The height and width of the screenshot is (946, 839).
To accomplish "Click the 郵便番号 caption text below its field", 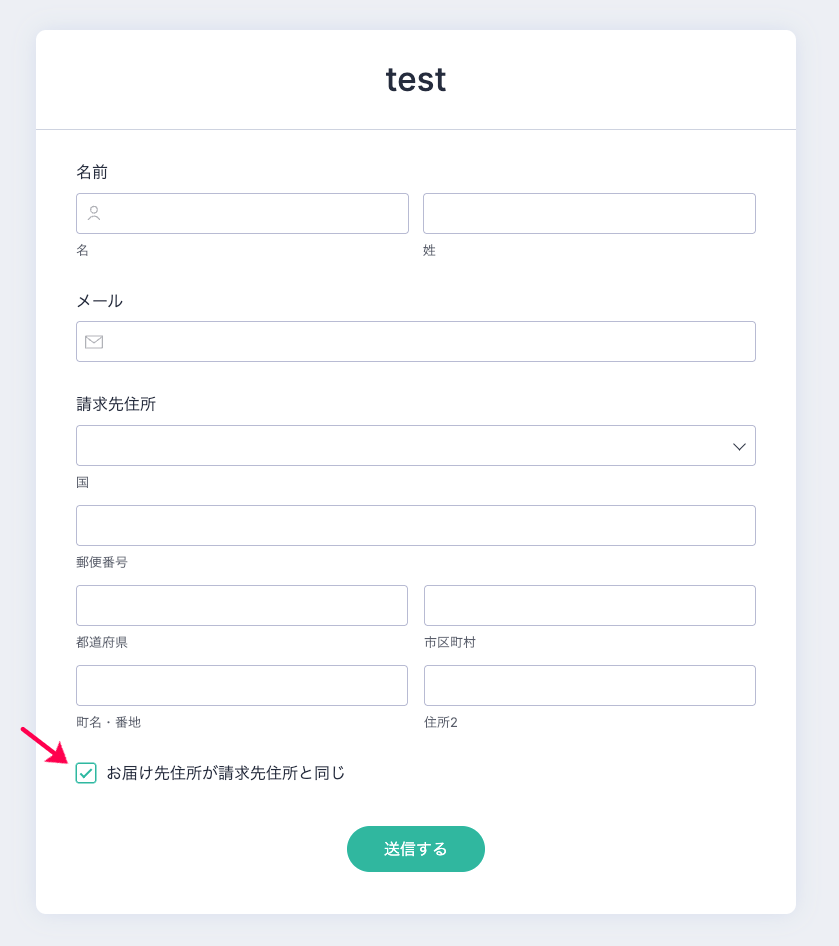I will (102, 562).
